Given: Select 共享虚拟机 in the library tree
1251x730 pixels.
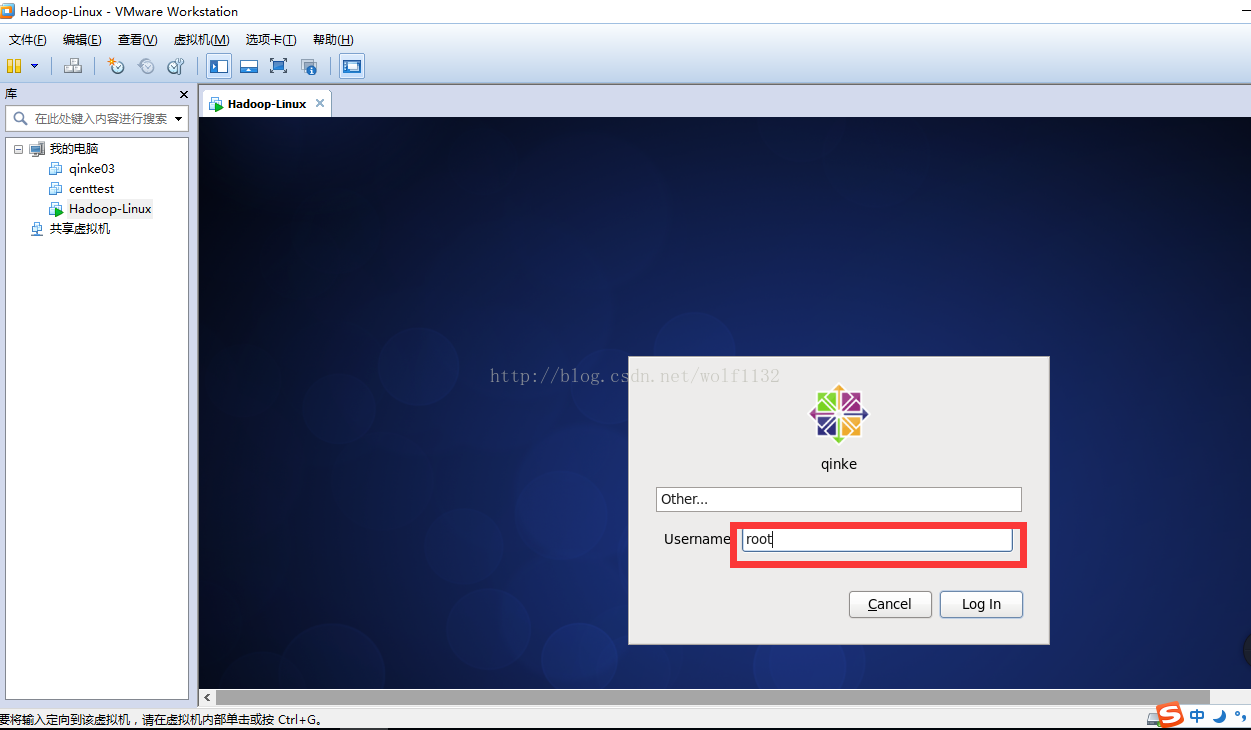Looking at the screenshot, I should tap(80, 229).
